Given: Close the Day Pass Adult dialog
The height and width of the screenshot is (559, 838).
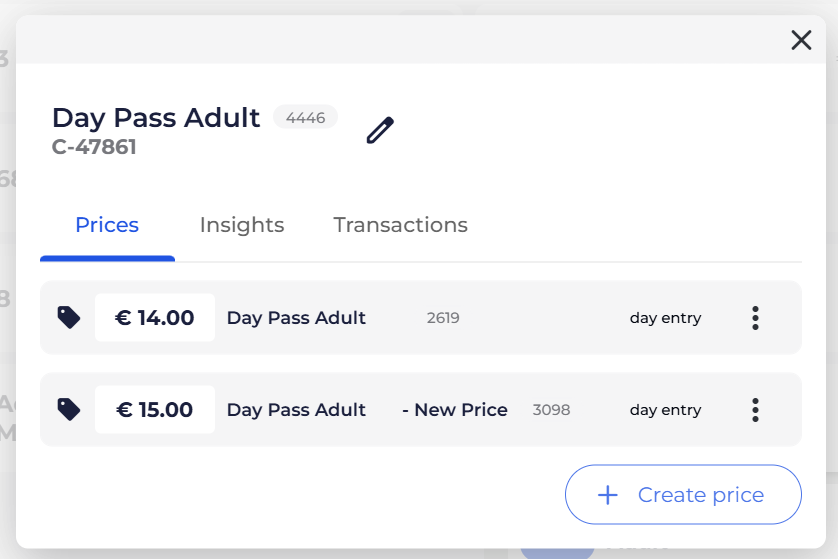Looking at the screenshot, I should (x=801, y=40).
